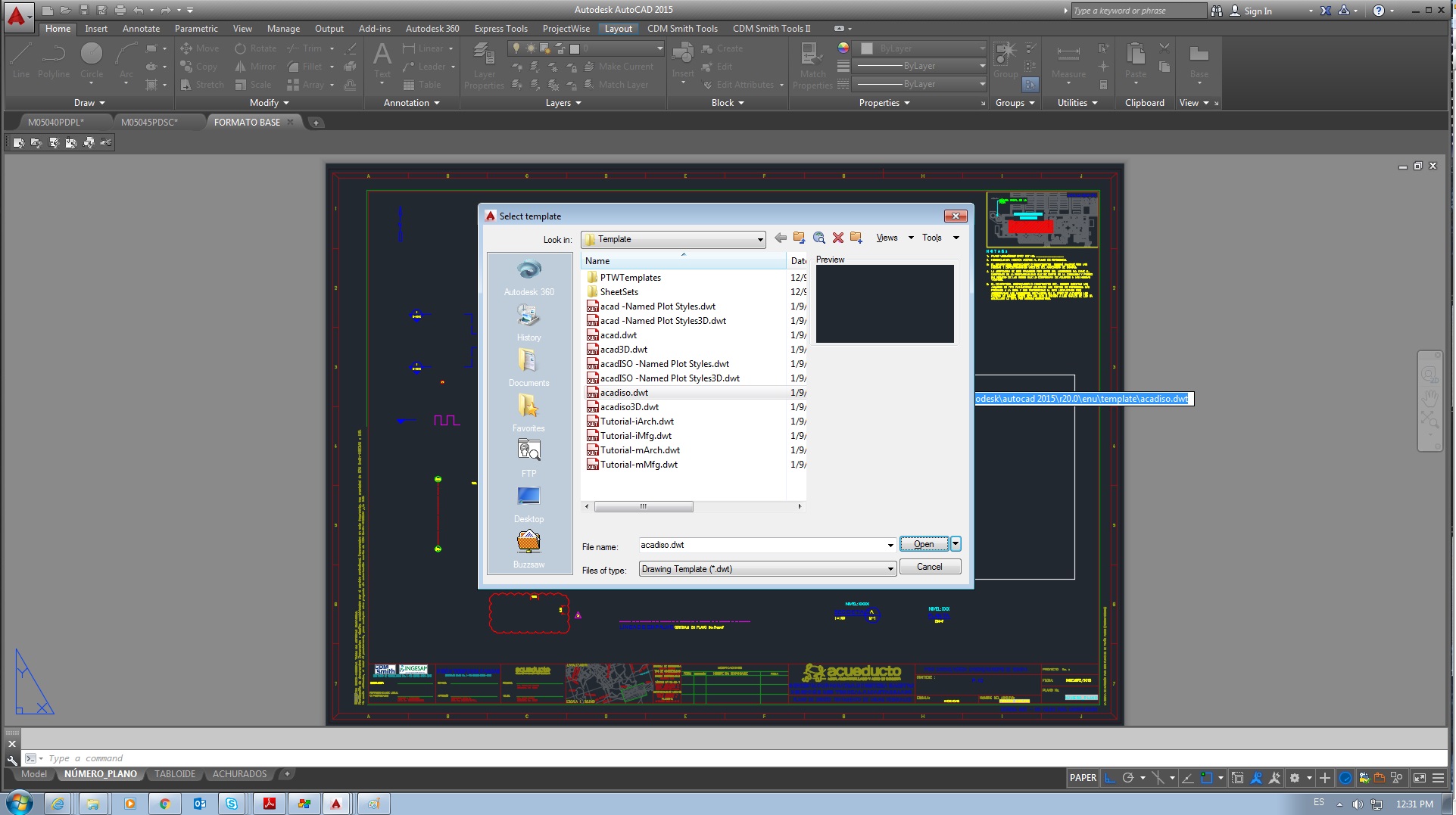Click the red Delete icon in dialog
Viewport: 1456px width, 815px height.
tap(837, 238)
